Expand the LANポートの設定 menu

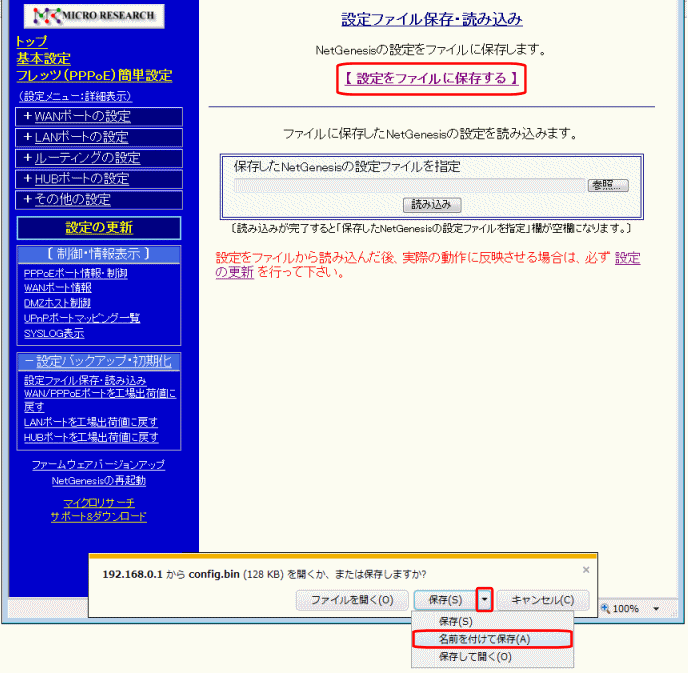98,137
